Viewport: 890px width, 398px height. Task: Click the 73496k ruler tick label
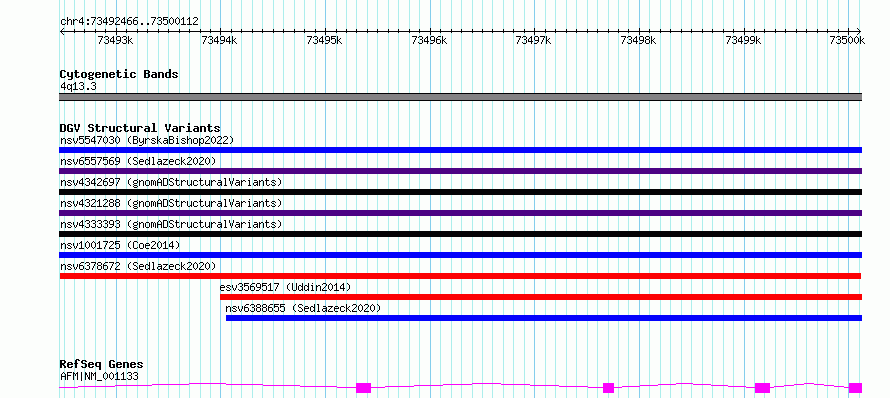(x=429, y=40)
